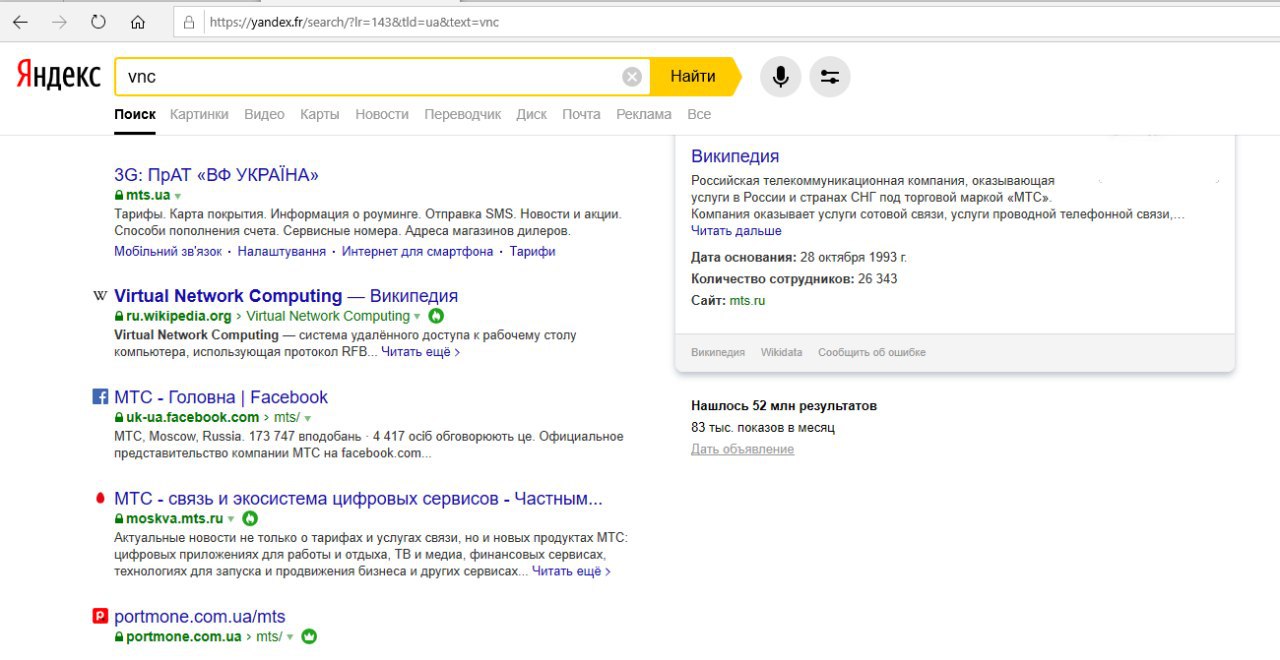Click the Дата основания row in card
Image resolution: width=1280 pixels, height=660 pixels.
(x=799, y=257)
